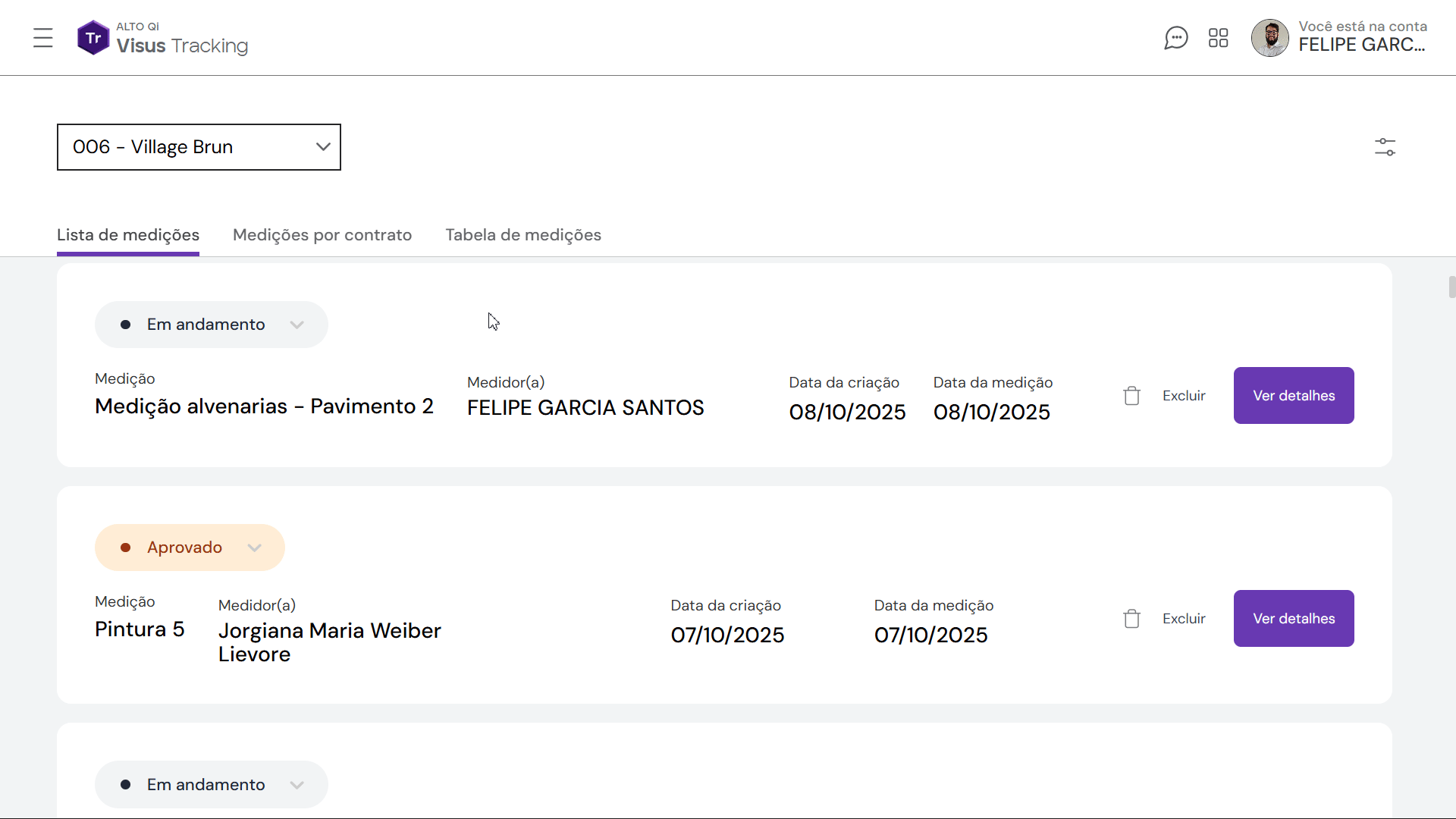Click Ver detalhes for Pintura 5
Image resolution: width=1456 pixels, height=819 pixels.
point(1294,619)
